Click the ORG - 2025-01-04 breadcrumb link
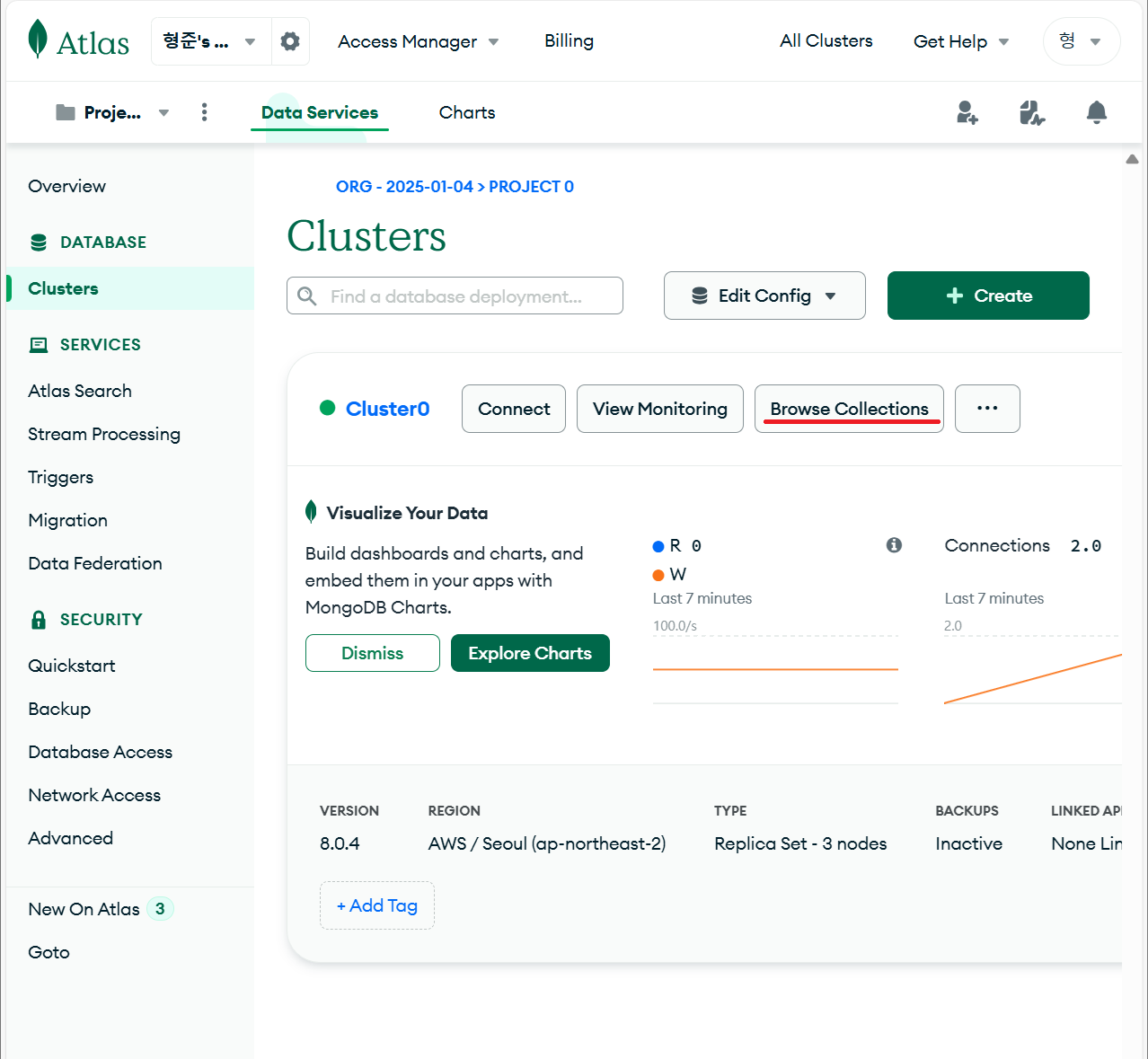 click(404, 187)
